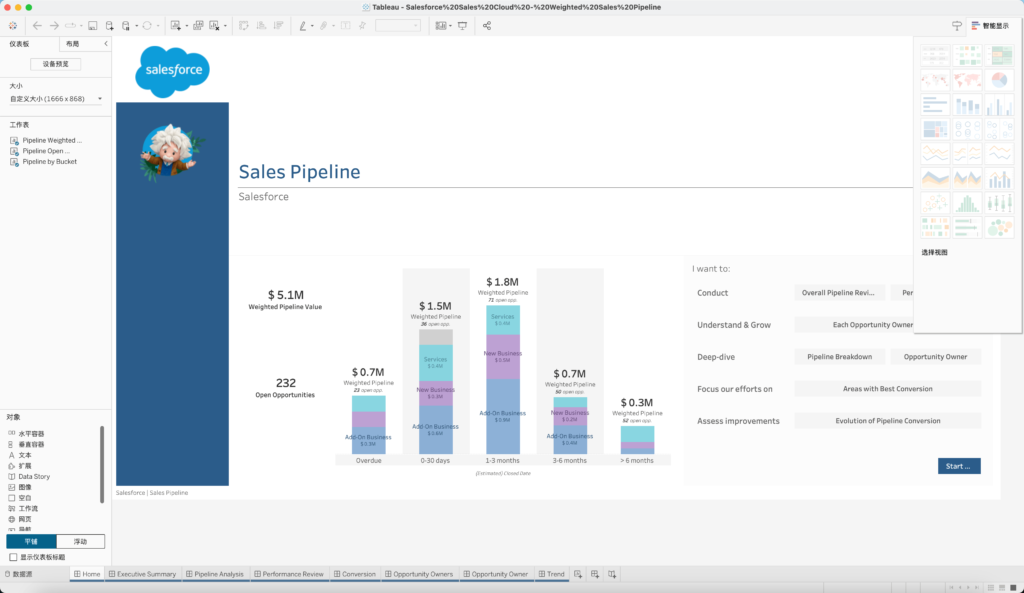The height and width of the screenshot is (593, 1024).
Task: Click the new dashboard icon in bottom tabs
Action: 595,574
